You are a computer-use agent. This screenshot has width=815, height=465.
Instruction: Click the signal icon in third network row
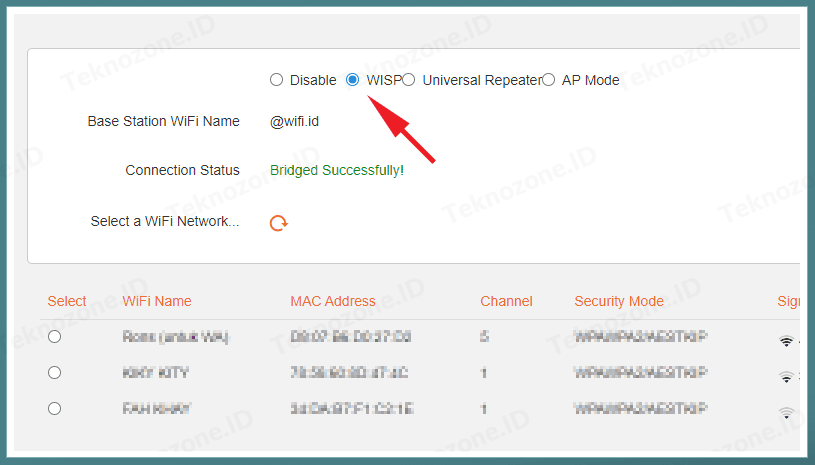(x=787, y=411)
